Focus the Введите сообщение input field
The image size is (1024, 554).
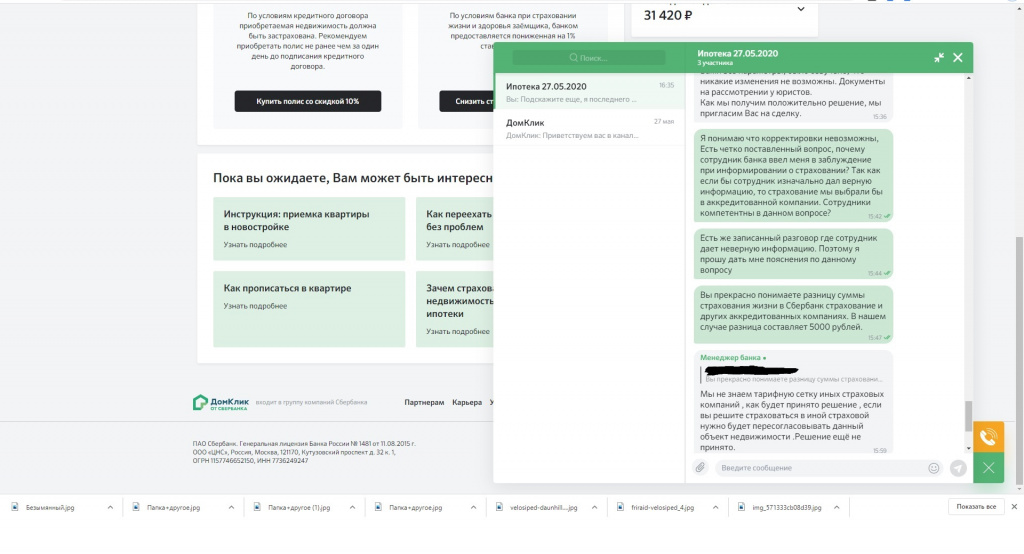[822, 468]
